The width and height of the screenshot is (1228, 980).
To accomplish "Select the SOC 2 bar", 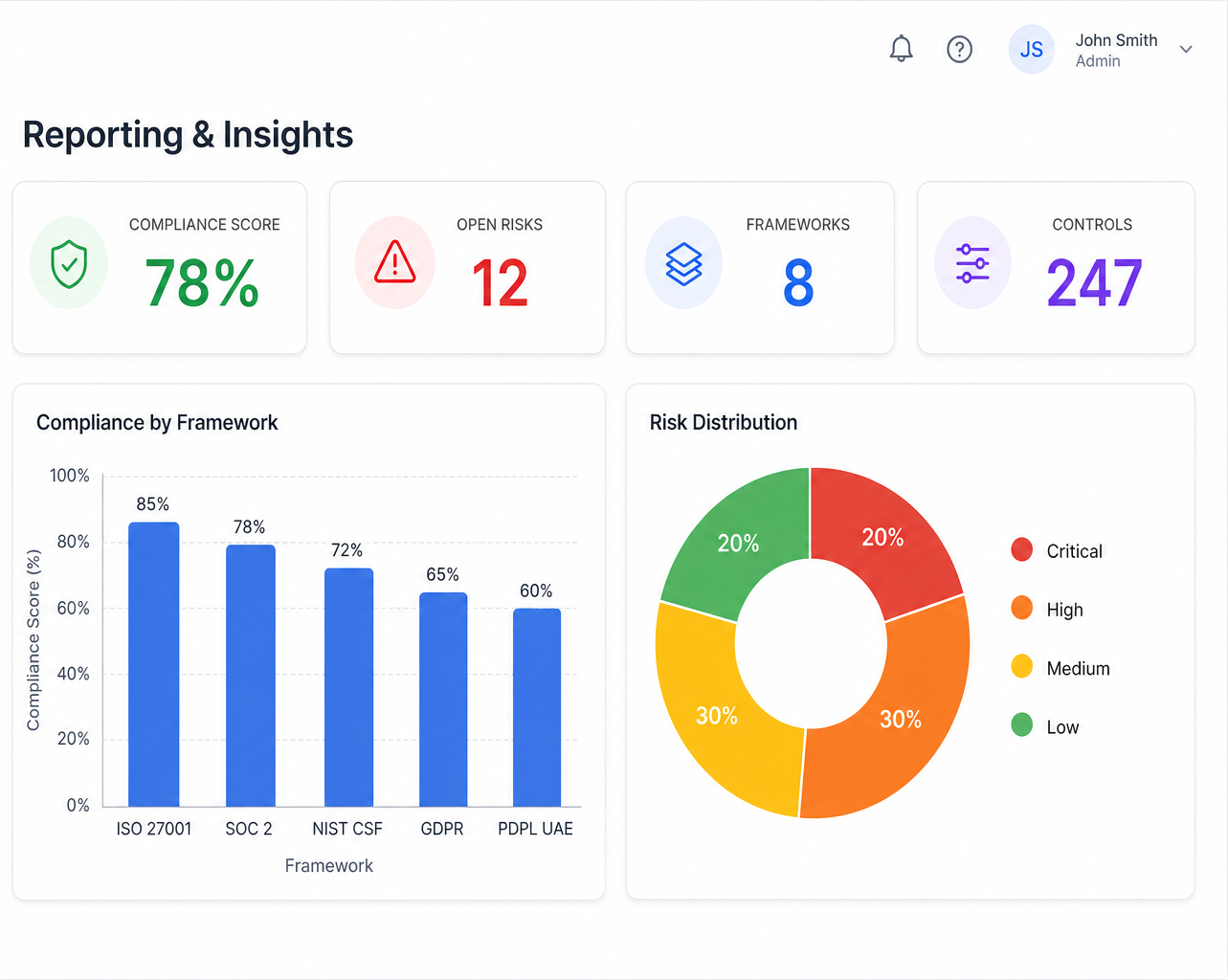I will (251, 676).
